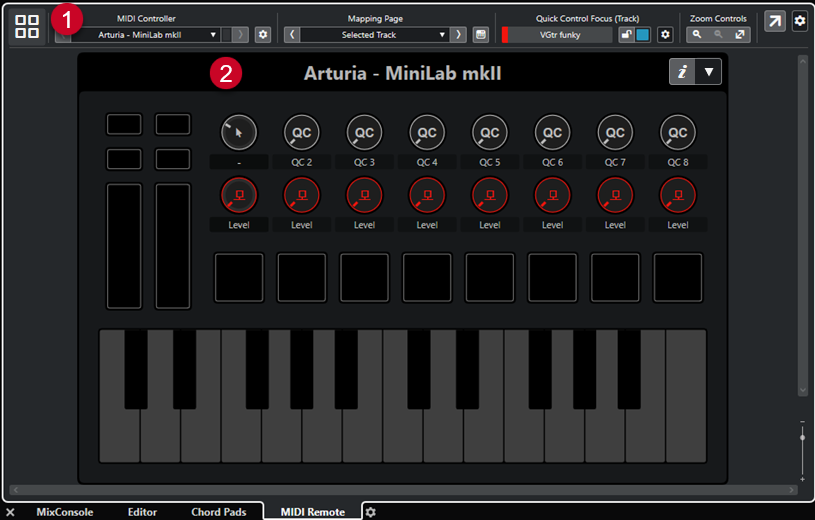Screen dimensions: 815x520
Task: Expand the controller surface options menu
Action: tap(708, 72)
